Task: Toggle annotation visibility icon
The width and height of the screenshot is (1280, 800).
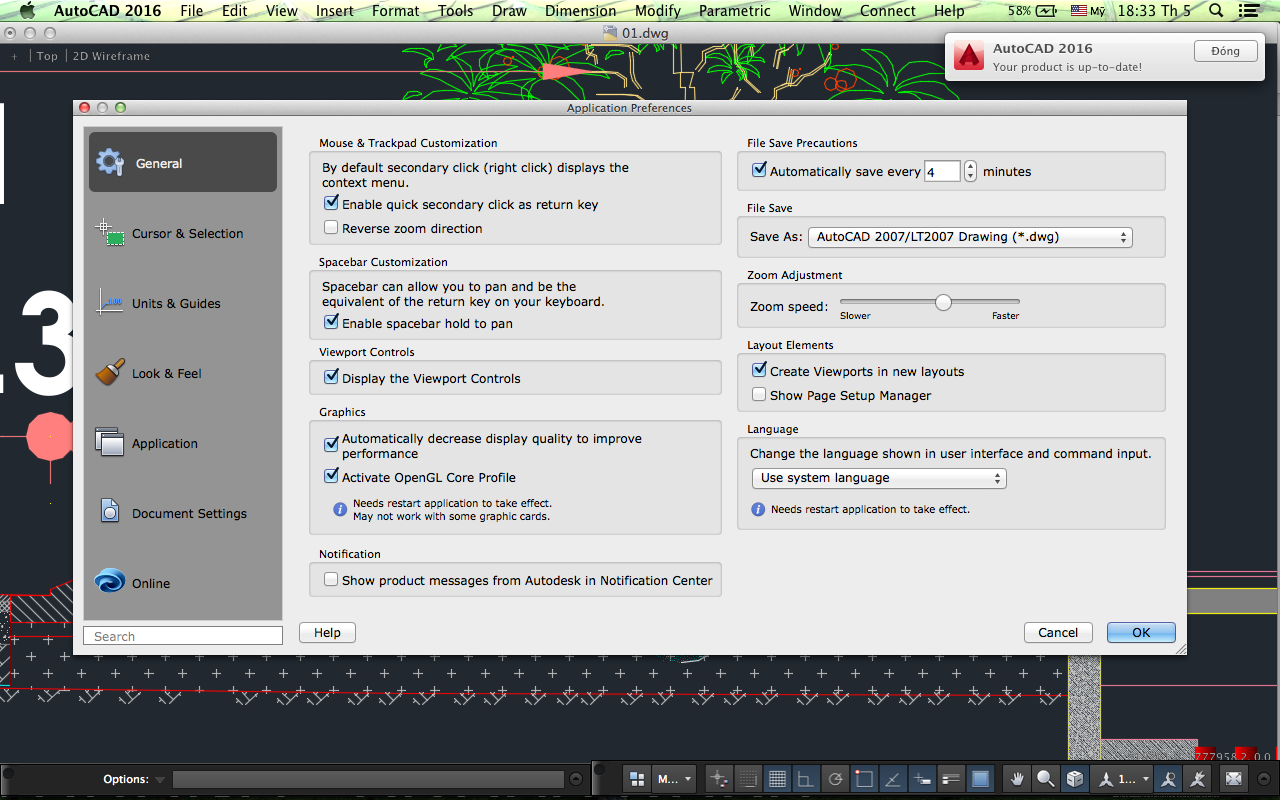Action: click(1168, 778)
